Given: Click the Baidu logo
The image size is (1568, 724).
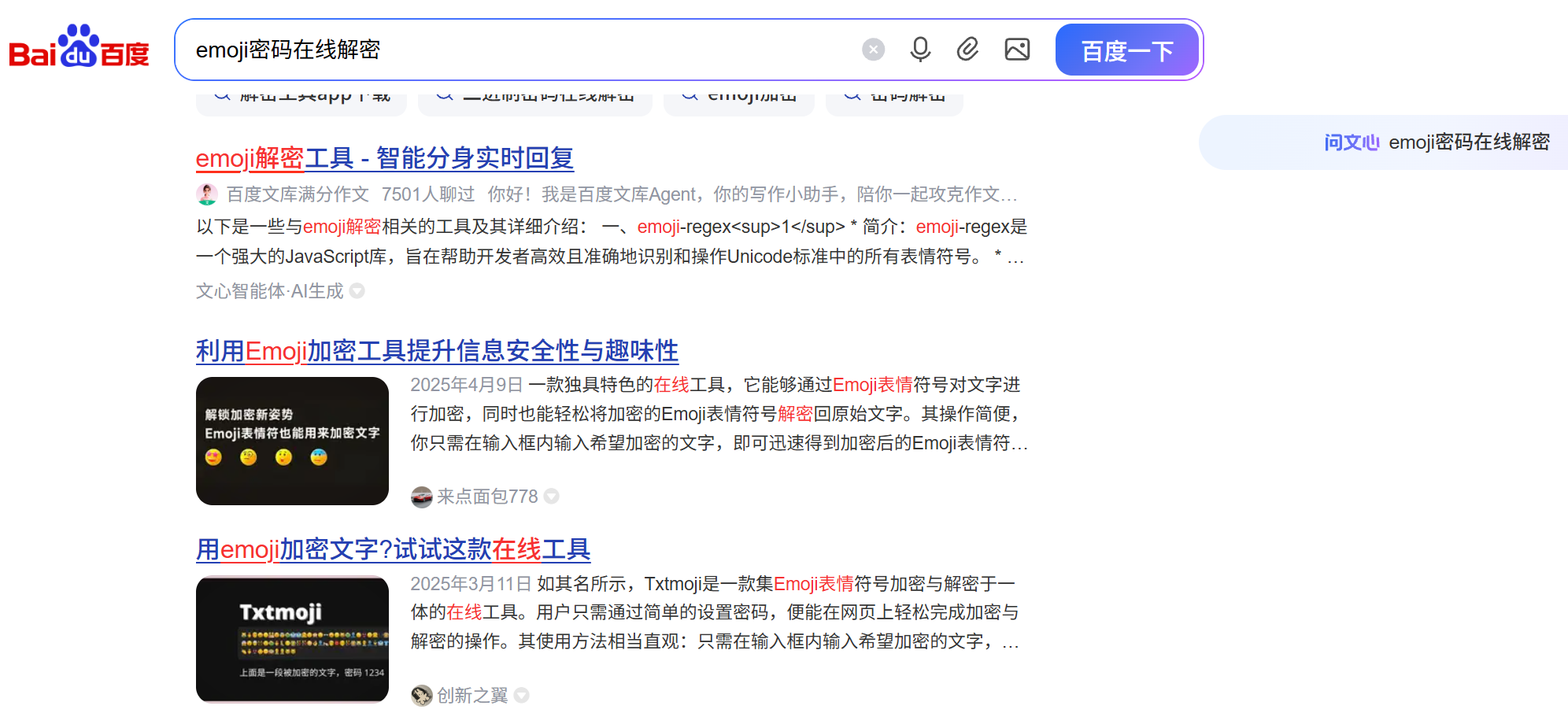Looking at the screenshot, I should [x=77, y=49].
